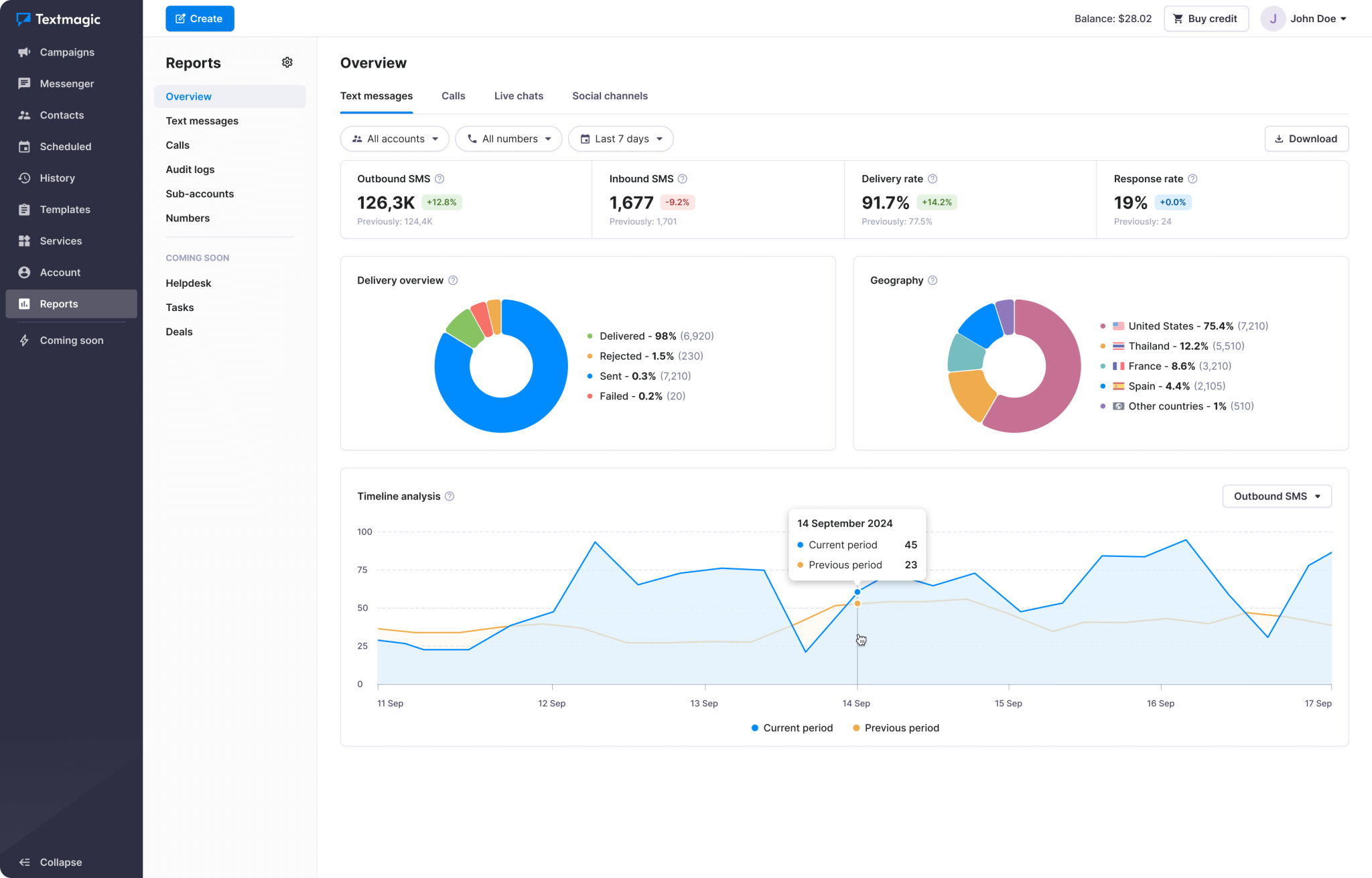
Task: Download the report using the Download button
Action: [x=1306, y=139]
